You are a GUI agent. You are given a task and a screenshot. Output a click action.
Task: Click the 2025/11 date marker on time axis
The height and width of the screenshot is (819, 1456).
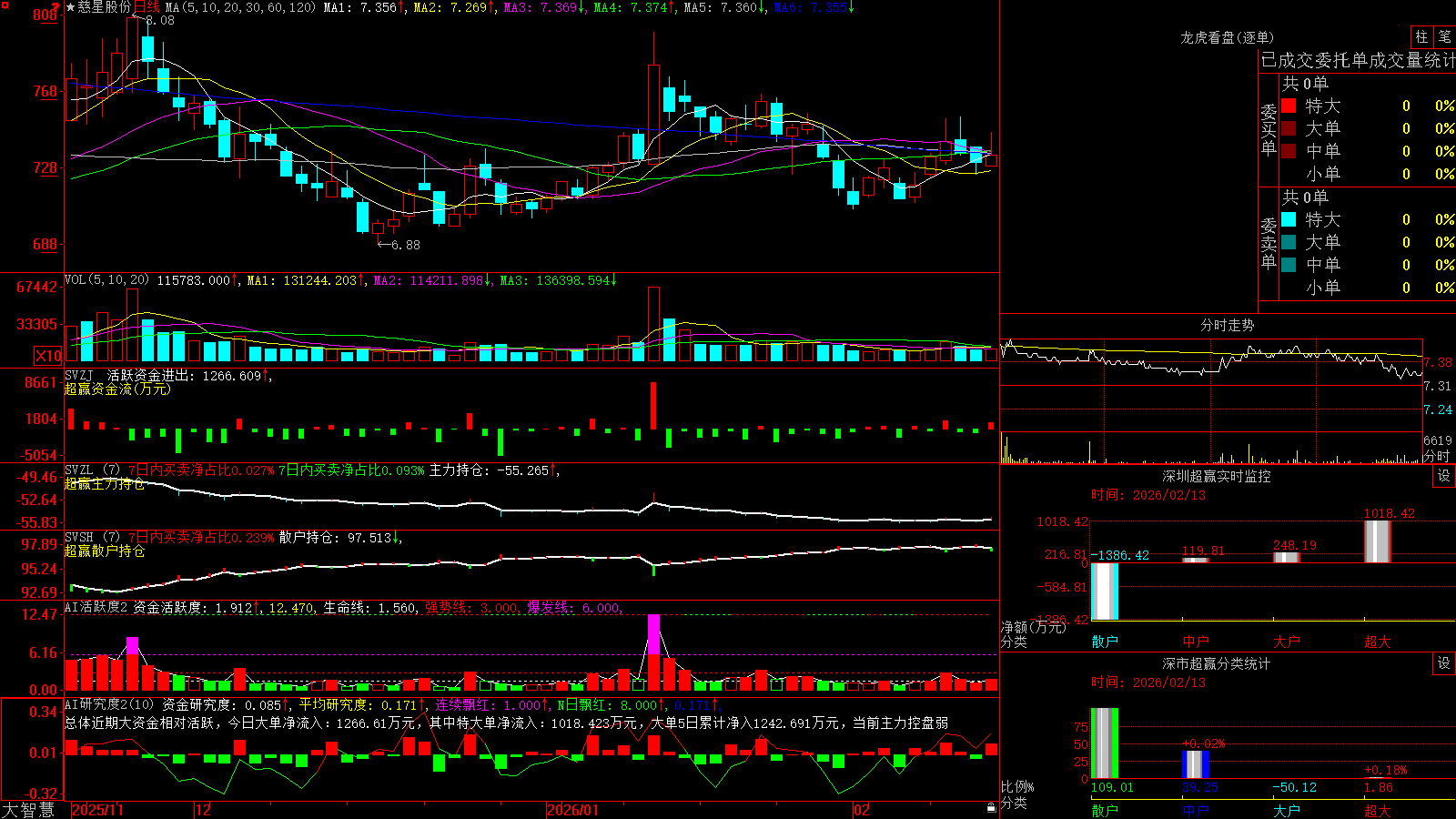[97, 810]
